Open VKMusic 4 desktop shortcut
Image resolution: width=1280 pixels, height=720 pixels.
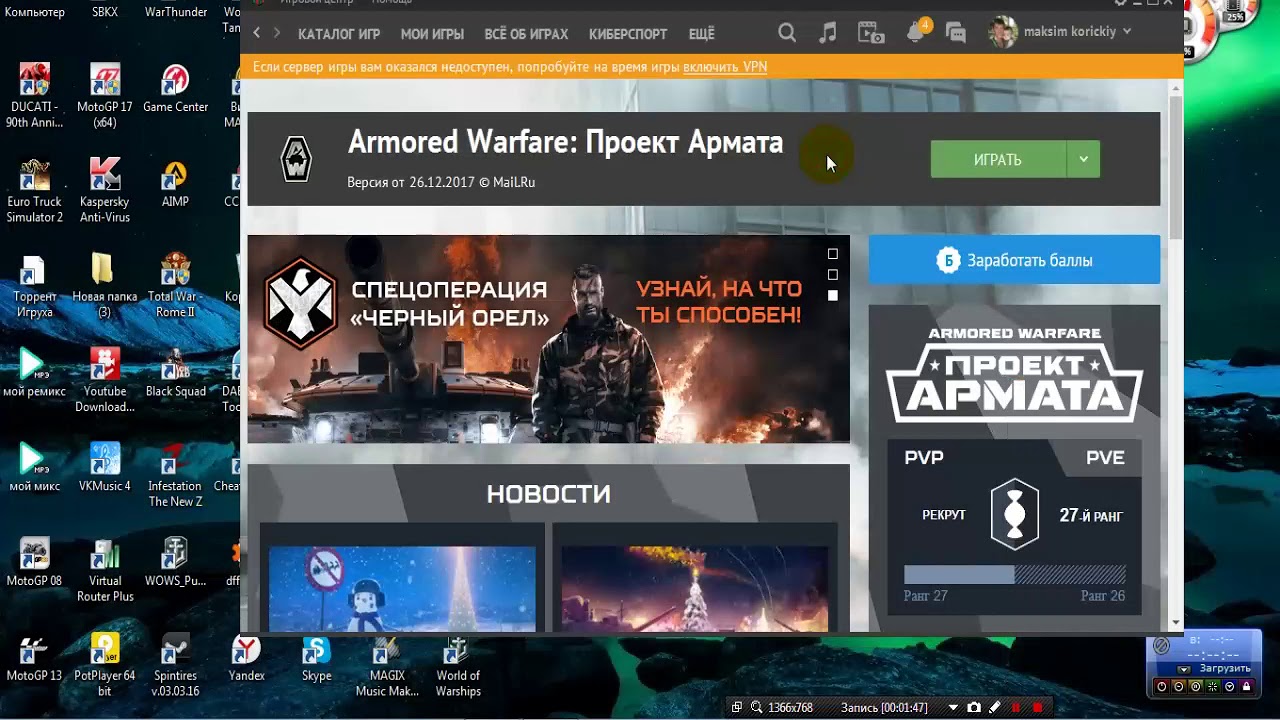point(104,468)
